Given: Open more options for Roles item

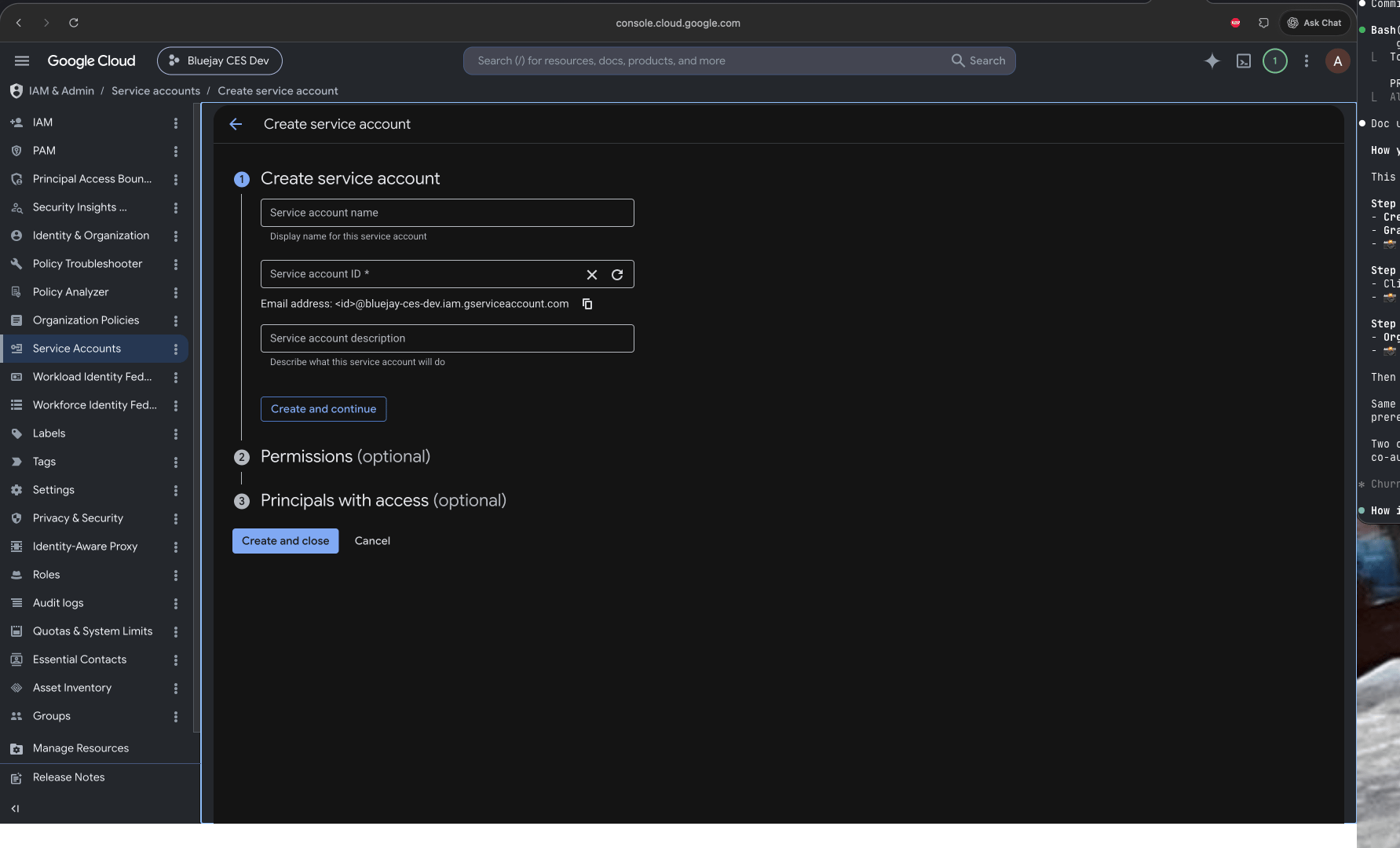Looking at the screenshot, I should 176,575.
